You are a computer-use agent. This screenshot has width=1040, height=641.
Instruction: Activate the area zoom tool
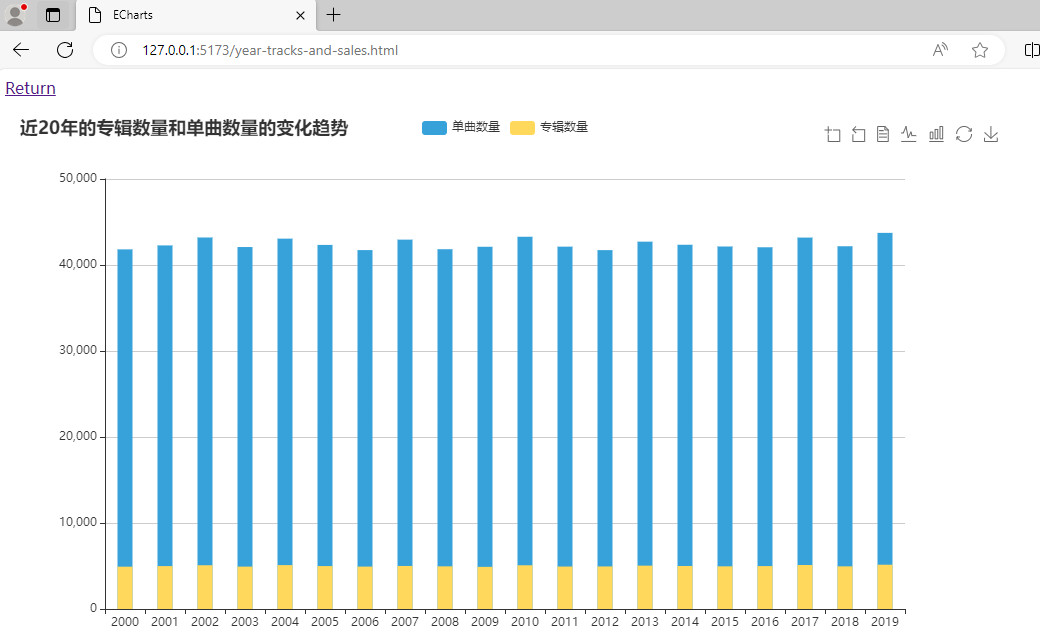pyautogui.click(x=832, y=135)
